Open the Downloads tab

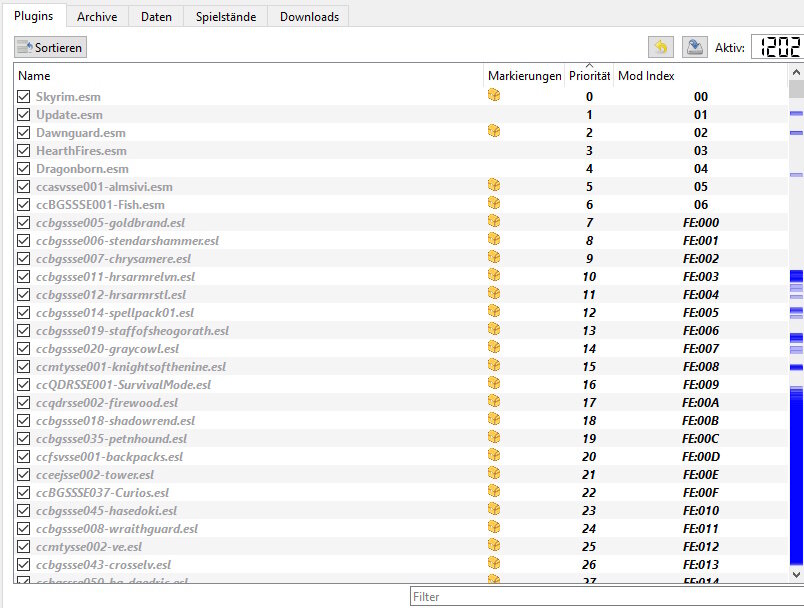click(309, 16)
